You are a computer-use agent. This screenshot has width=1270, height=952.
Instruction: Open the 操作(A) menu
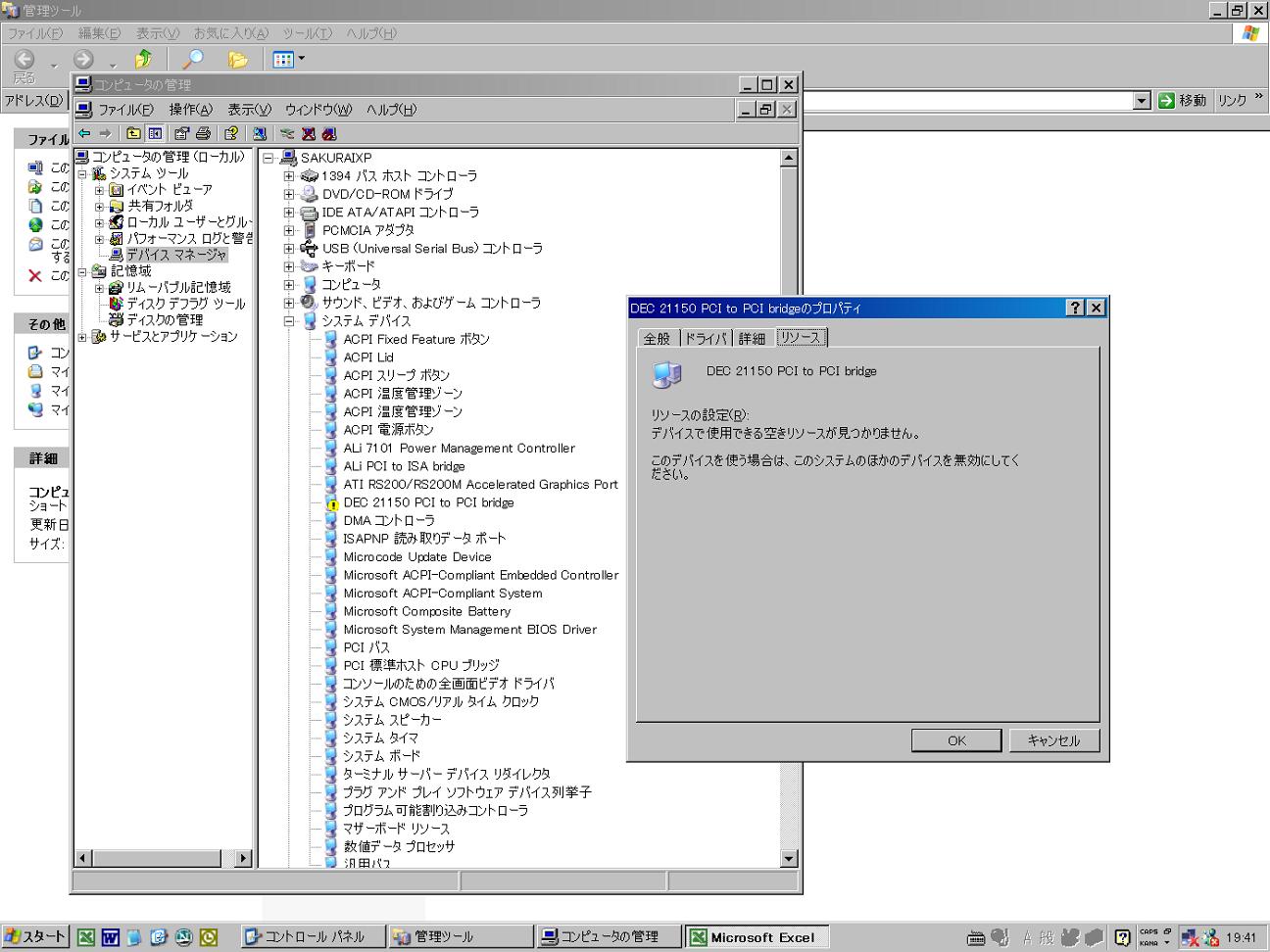pyautogui.click(x=190, y=110)
